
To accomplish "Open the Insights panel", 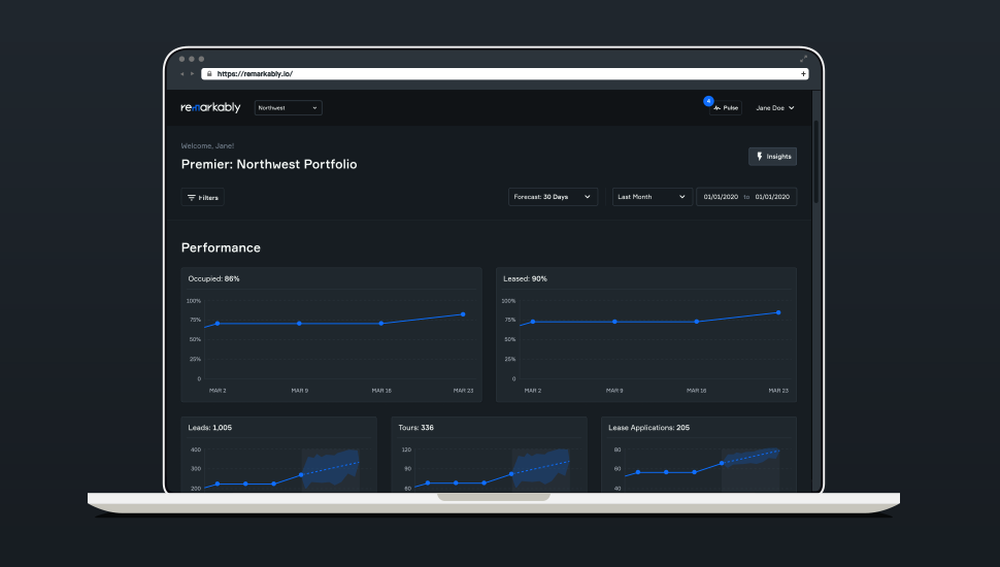I will [x=772, y=156].
